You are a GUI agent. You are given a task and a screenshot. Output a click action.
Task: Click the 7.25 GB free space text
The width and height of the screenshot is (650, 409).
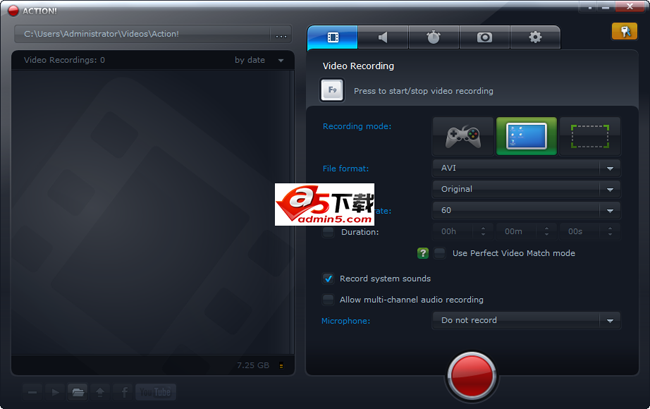point(253,365)
